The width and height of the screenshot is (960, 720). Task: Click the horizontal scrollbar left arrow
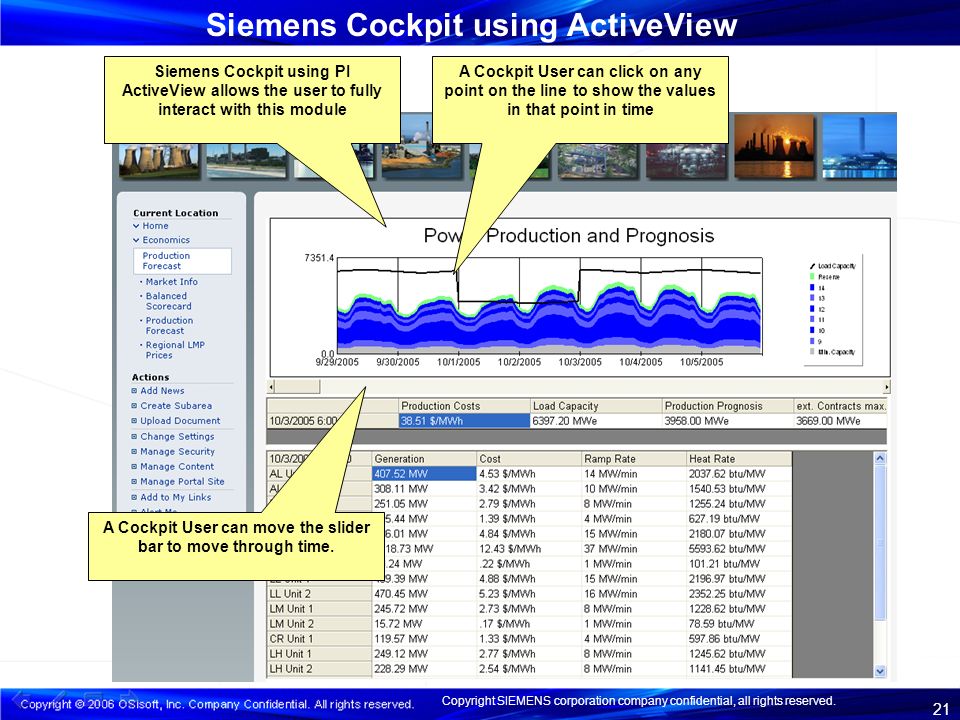tap(272, 387)
